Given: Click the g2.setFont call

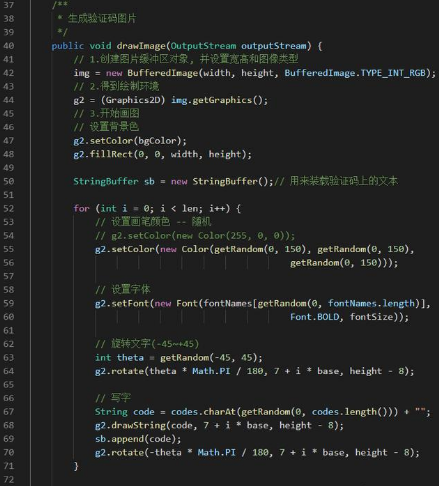Looking at the screenshot, I should [x=122, y=303].
